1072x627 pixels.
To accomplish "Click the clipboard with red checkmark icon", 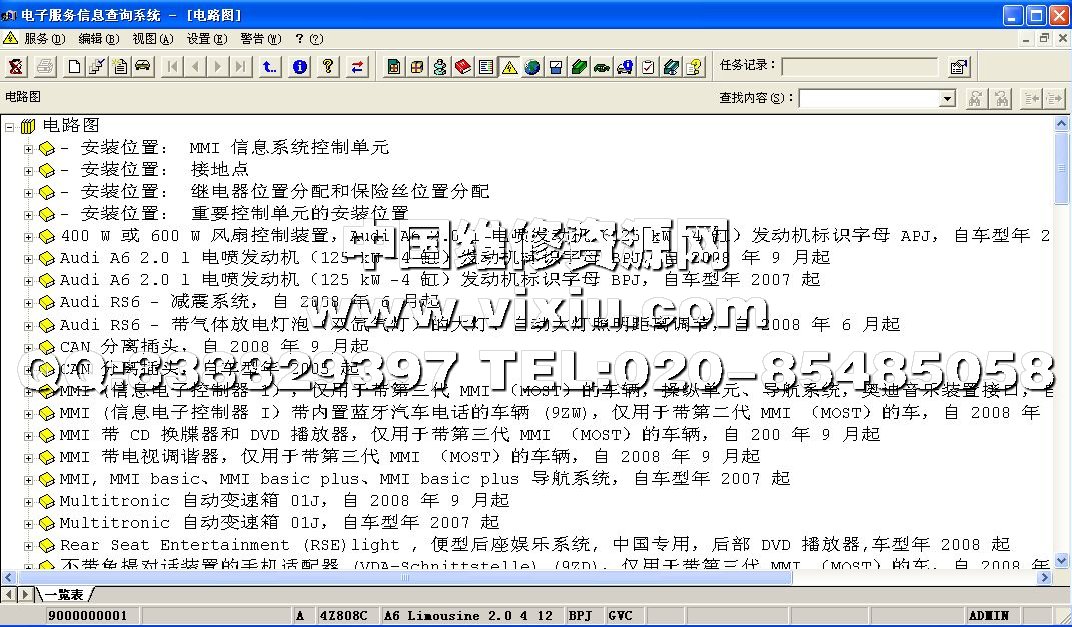I will coord(648,66).
